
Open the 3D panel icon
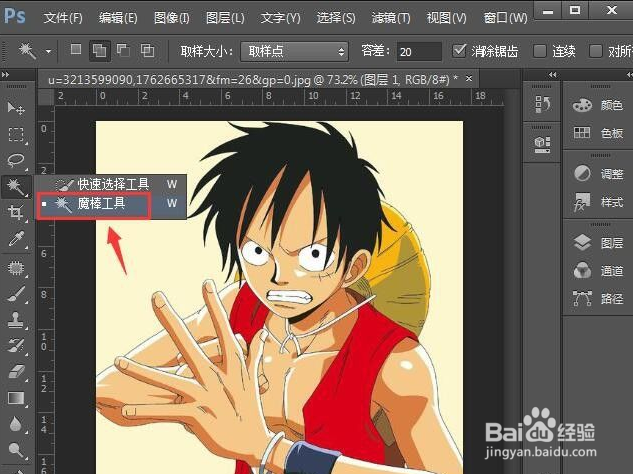(x=542, y=145)
